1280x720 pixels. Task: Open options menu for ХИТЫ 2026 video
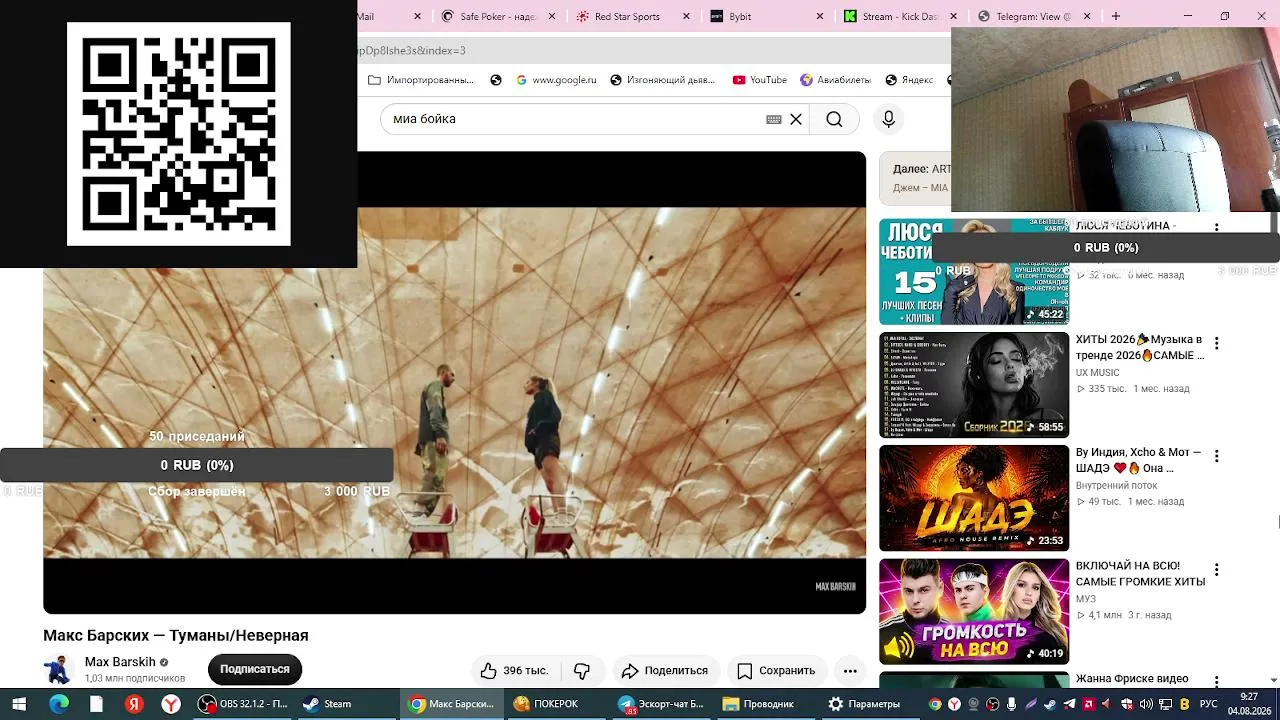1217,343
